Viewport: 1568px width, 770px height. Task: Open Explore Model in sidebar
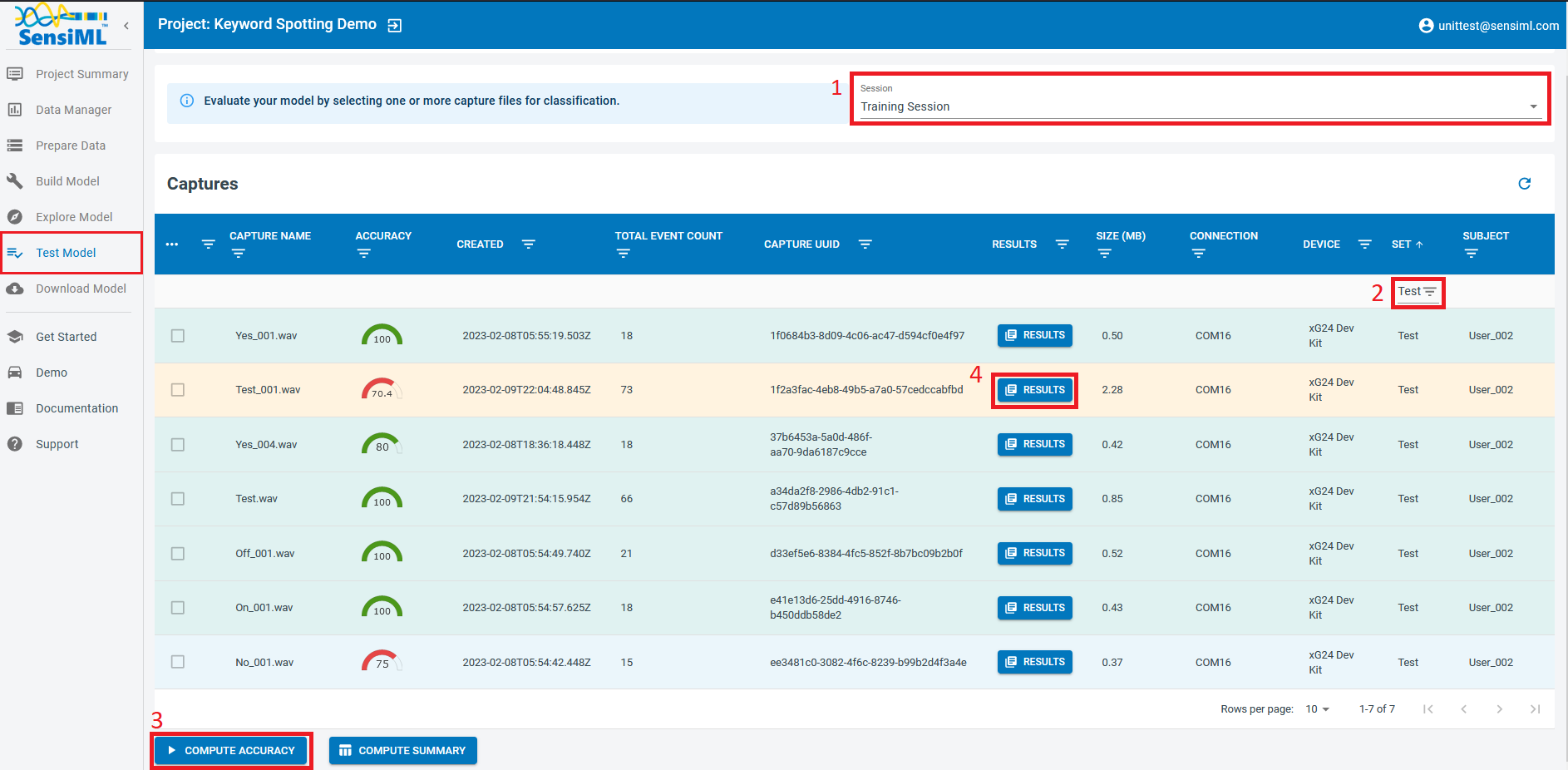pyautogui.click(x=71, y=217)
